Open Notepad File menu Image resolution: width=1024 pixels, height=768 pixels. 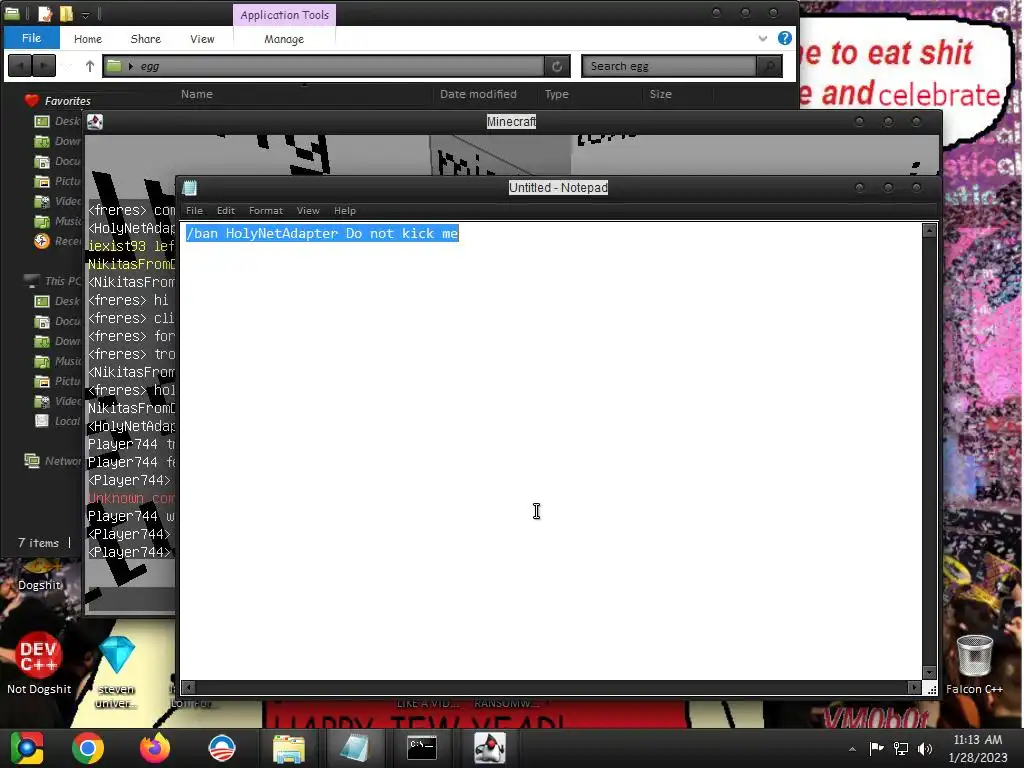(194, 210)
